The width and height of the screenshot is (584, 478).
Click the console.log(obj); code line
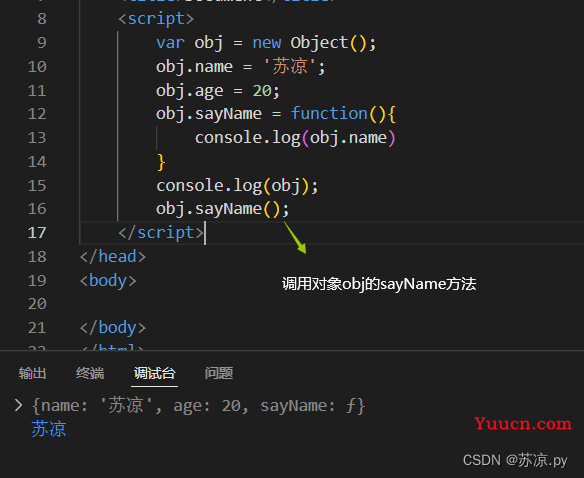(x=237, y=186)
